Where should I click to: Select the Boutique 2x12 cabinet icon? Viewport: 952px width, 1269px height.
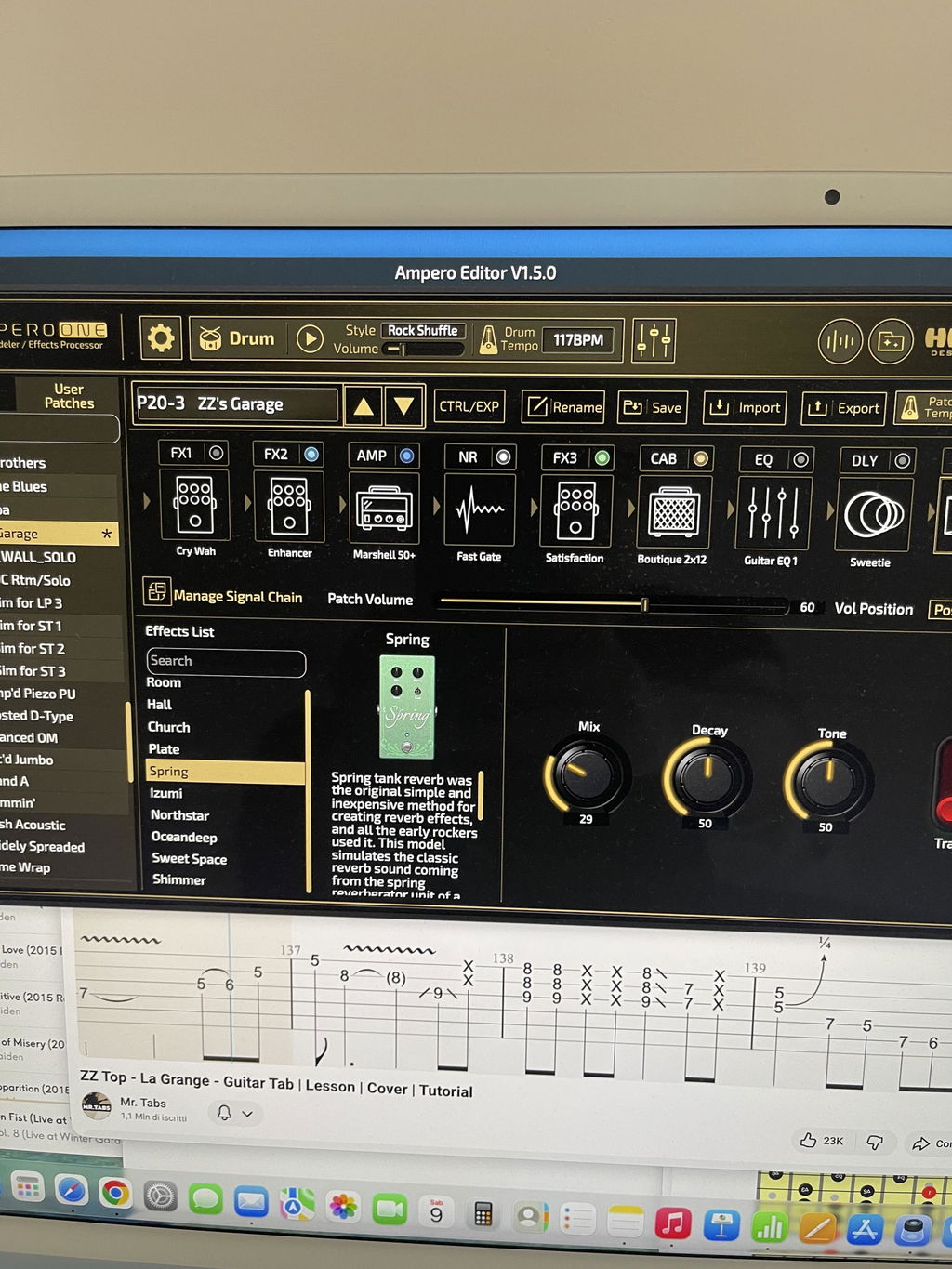[x=674, y=512]
